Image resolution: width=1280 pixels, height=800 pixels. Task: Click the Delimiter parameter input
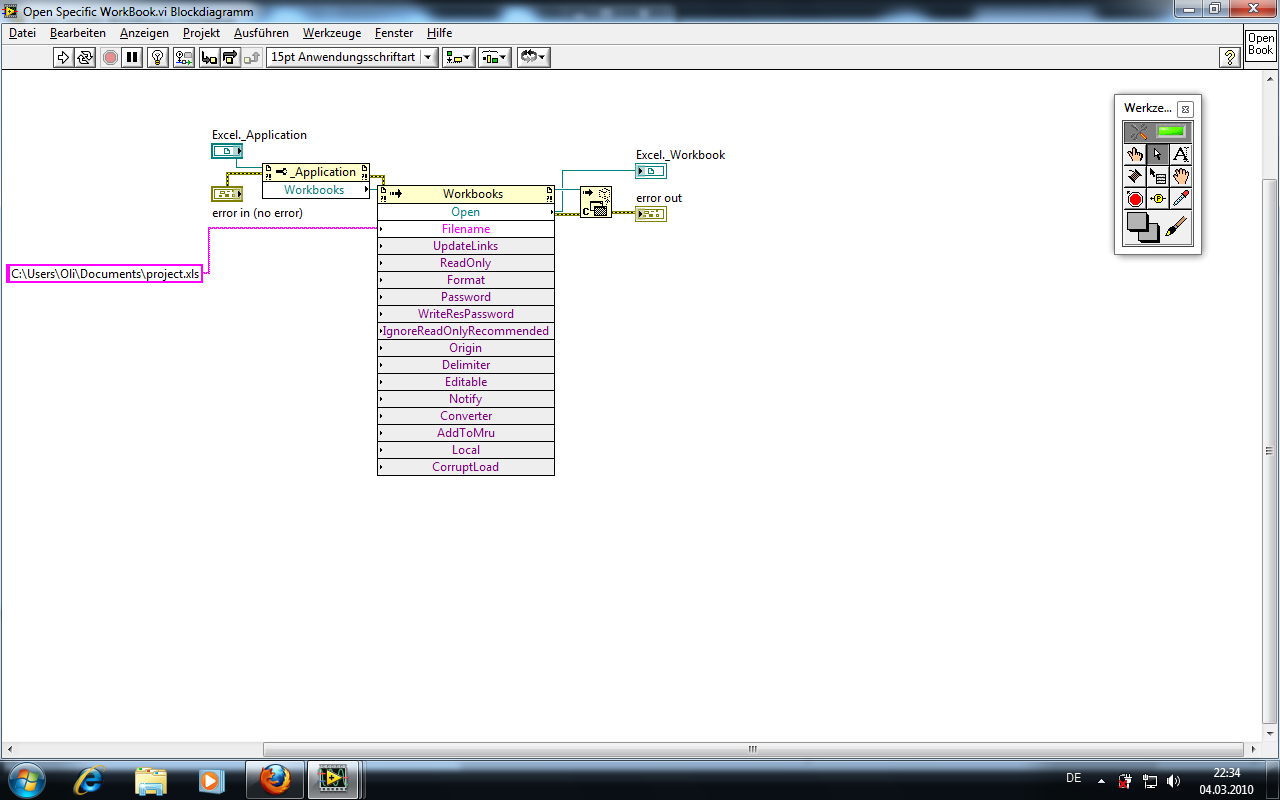466,365
